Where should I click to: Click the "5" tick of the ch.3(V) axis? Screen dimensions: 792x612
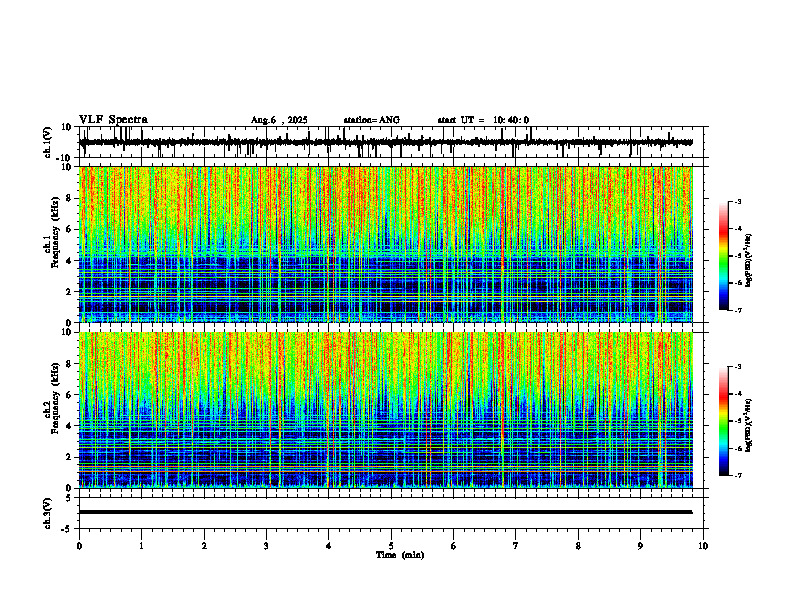coord(70,498)
